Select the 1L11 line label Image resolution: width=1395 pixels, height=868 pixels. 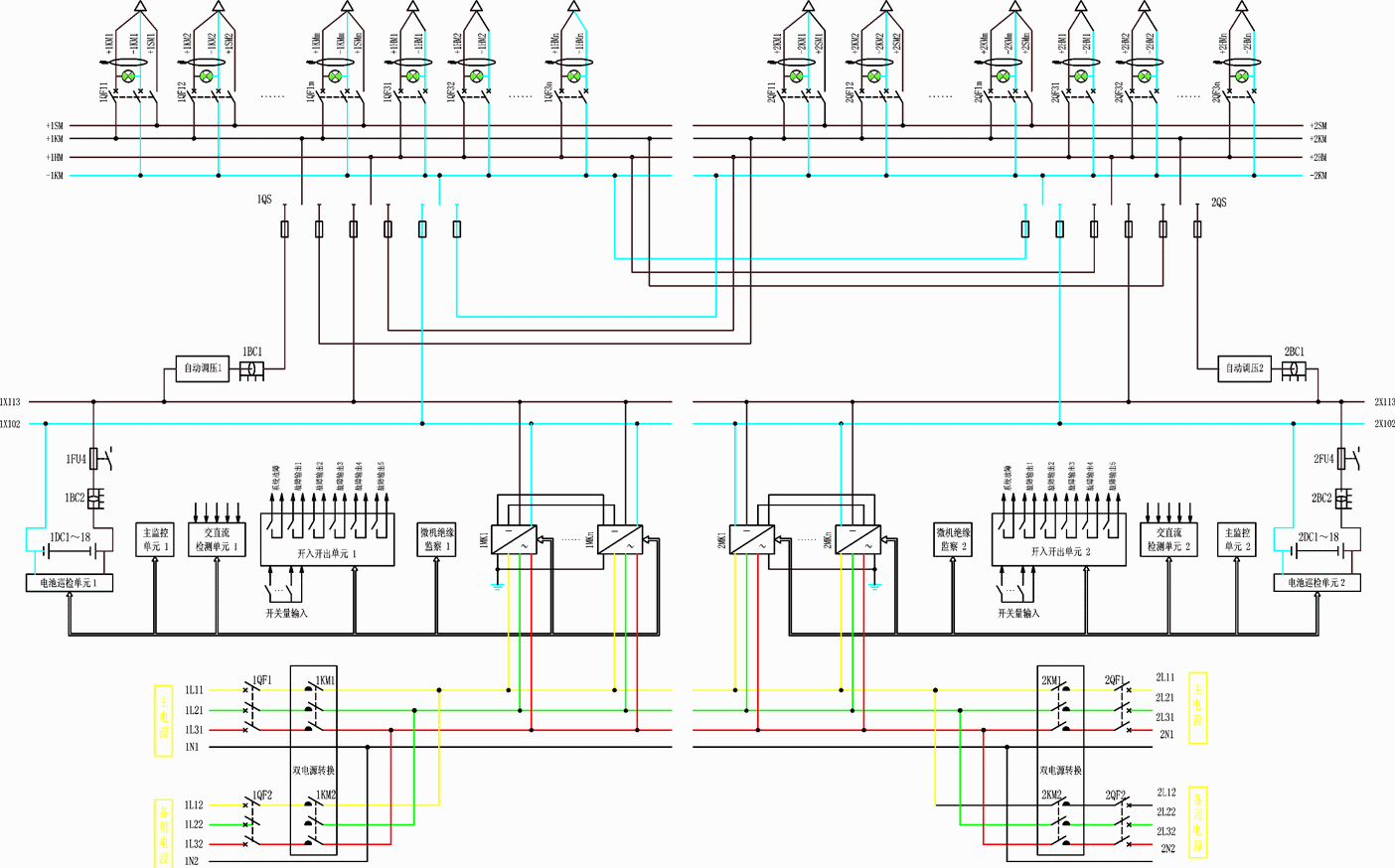pos(194,690)
